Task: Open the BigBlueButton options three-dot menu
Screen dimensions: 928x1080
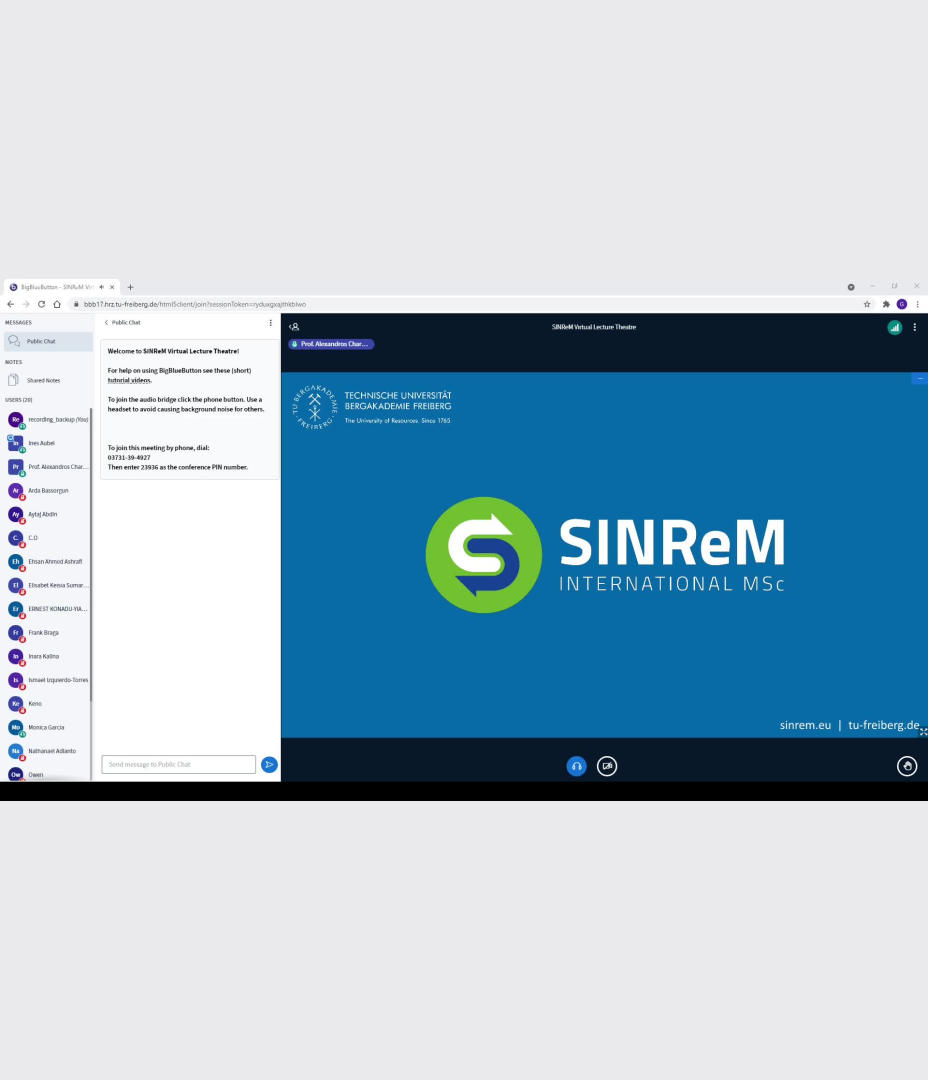Action: pos(915,328)
